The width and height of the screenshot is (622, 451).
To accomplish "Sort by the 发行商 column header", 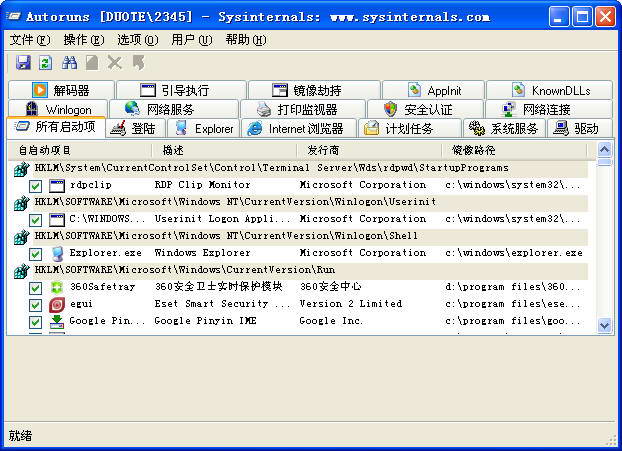I will 369,150.
